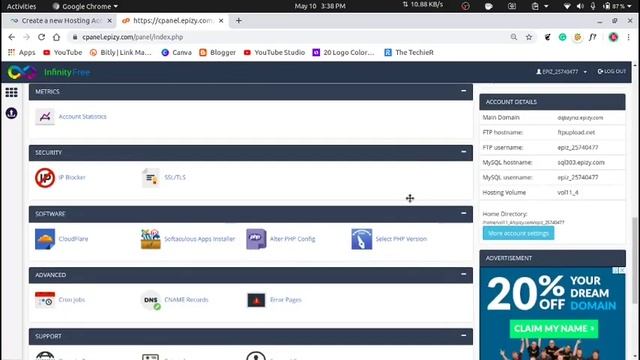This screenshot has height=360, width=640.
Task: Launch Softaculous Apps Installer icon
Action: pos(151,239)
